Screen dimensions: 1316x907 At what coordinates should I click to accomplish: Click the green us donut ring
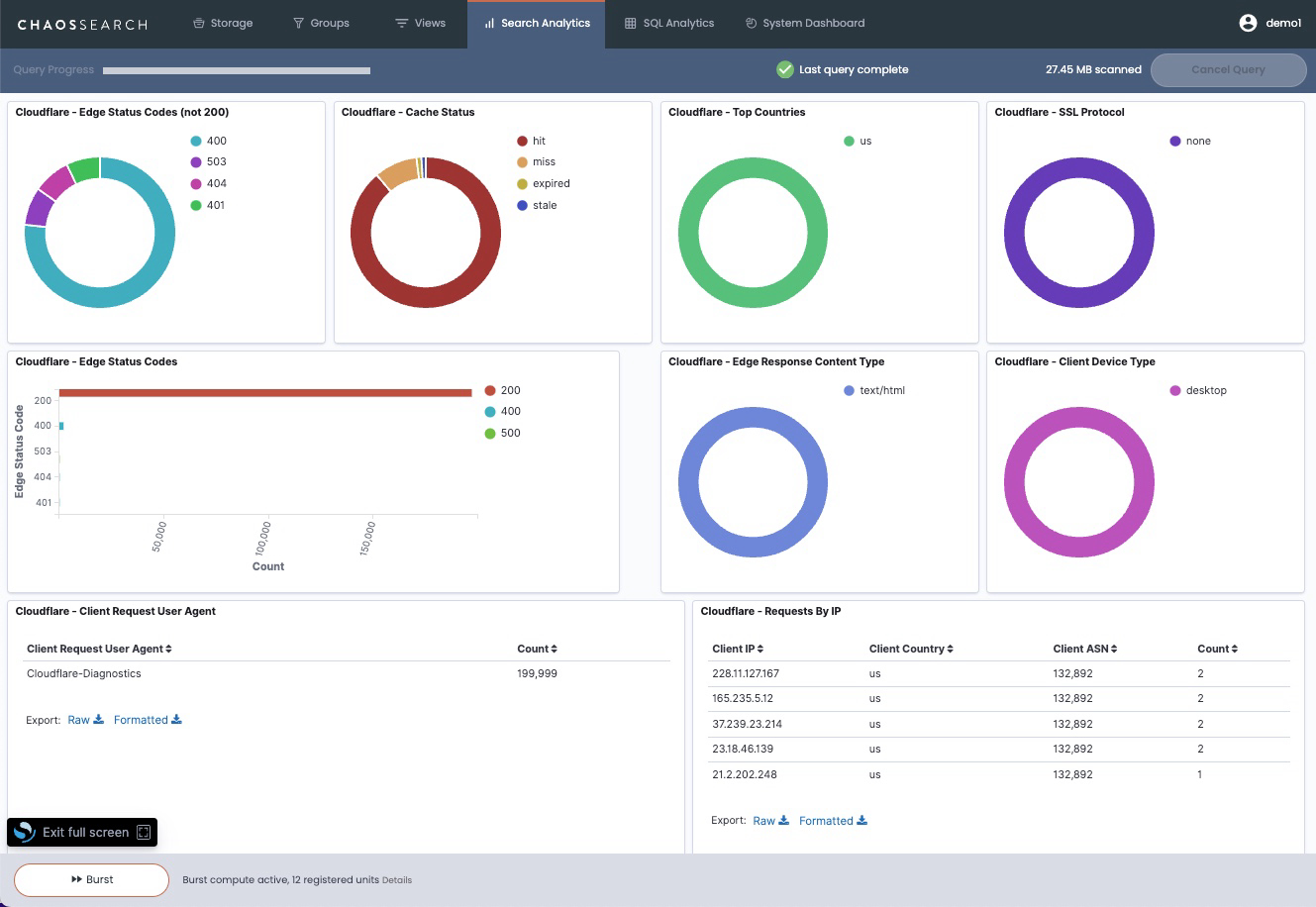[x=753, y=297]
